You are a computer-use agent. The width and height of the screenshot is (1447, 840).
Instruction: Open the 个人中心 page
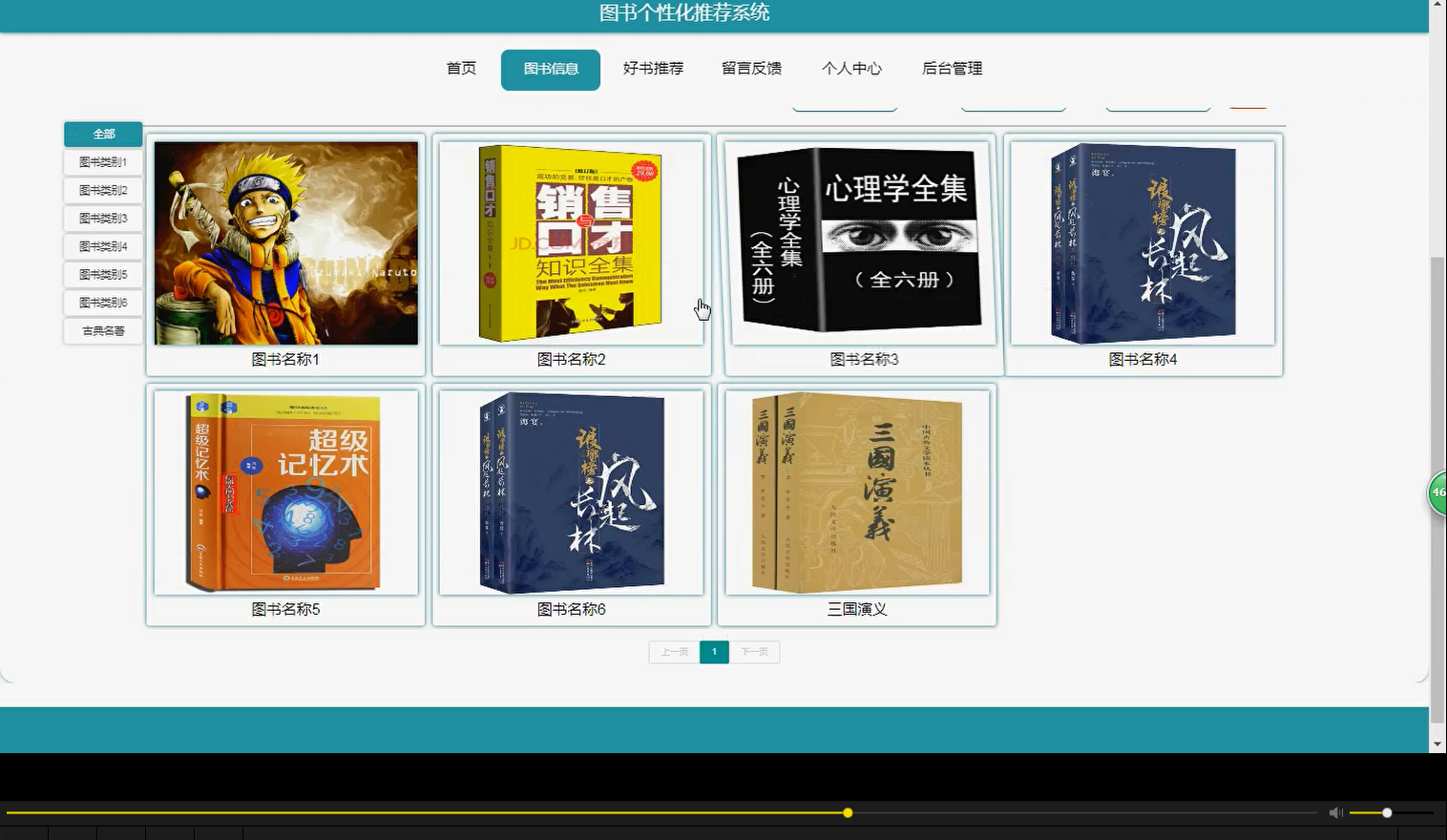[x=852, y=69]
